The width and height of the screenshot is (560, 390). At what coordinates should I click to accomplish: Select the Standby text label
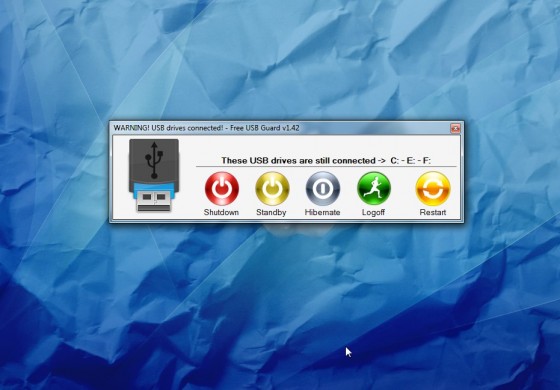click(271, 212)
